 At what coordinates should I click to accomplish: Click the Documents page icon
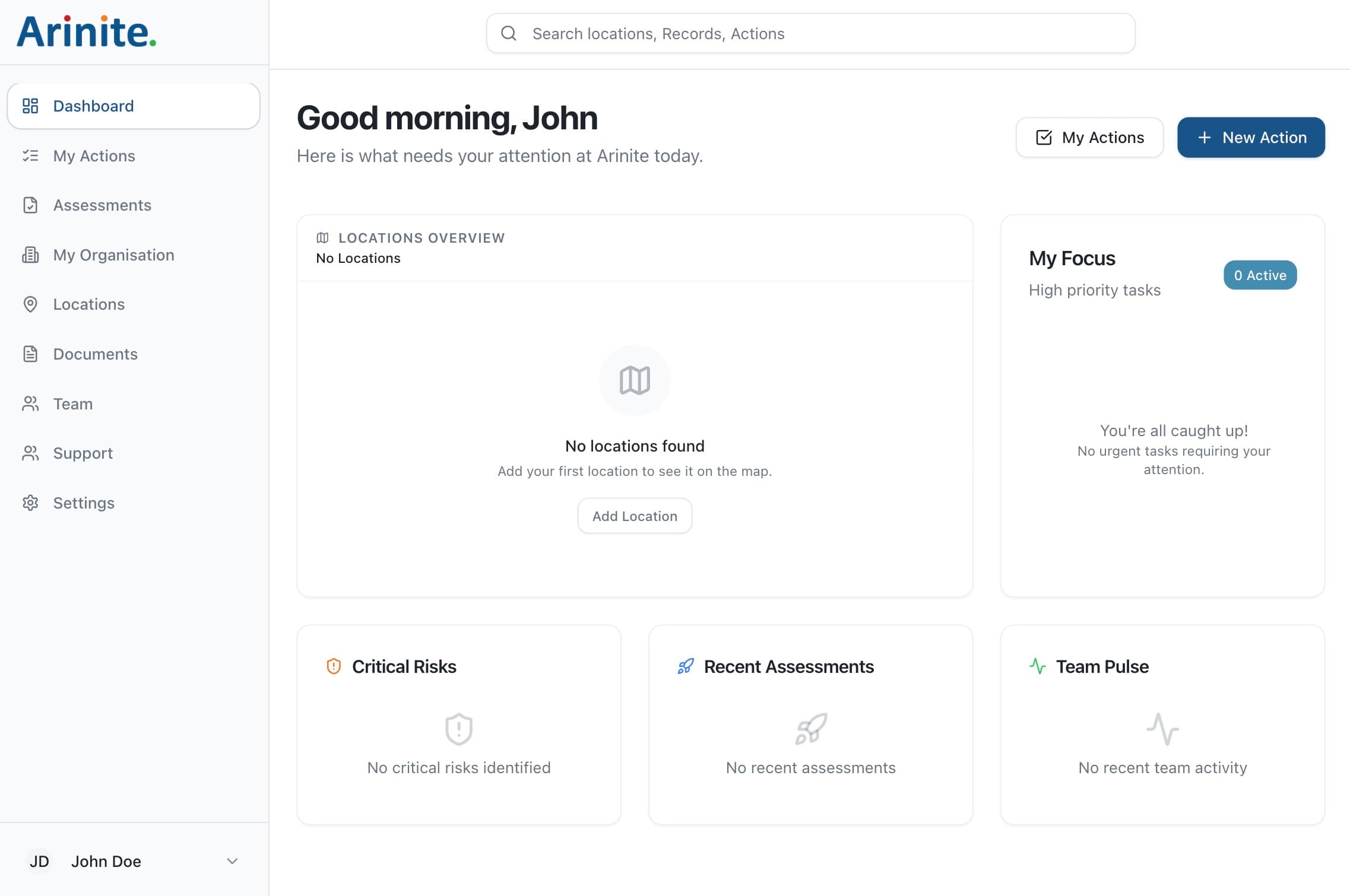(31, 354)
